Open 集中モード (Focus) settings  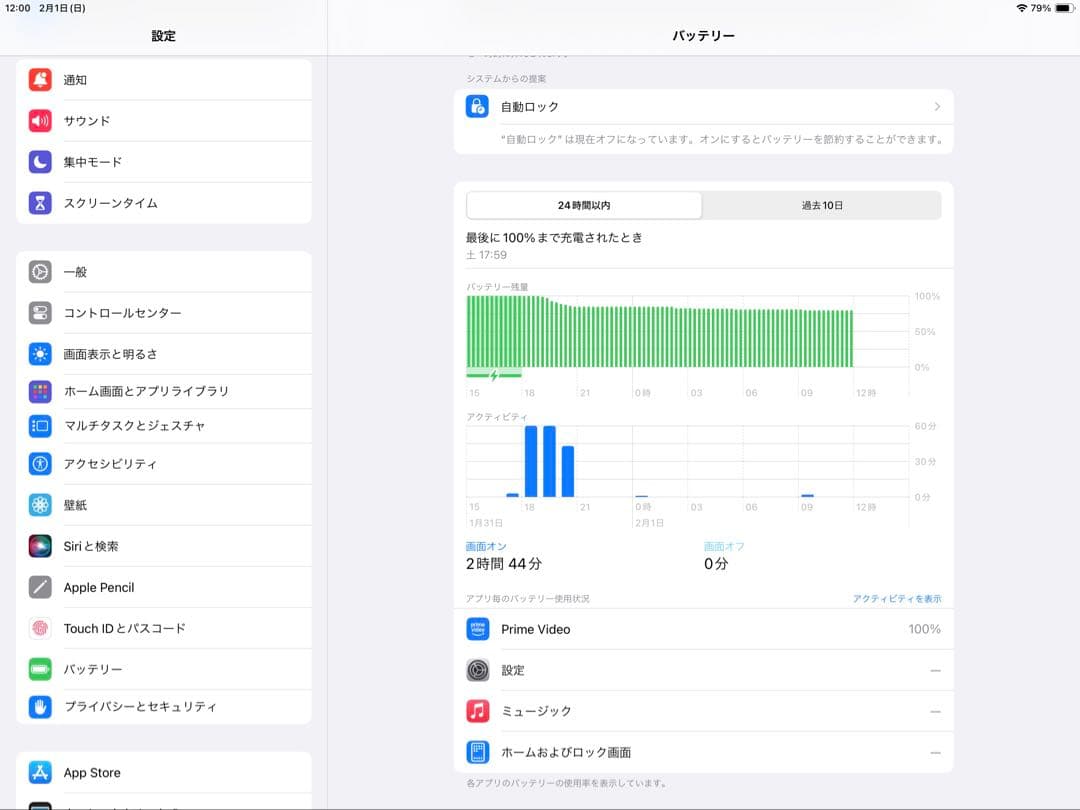[41, 161]
